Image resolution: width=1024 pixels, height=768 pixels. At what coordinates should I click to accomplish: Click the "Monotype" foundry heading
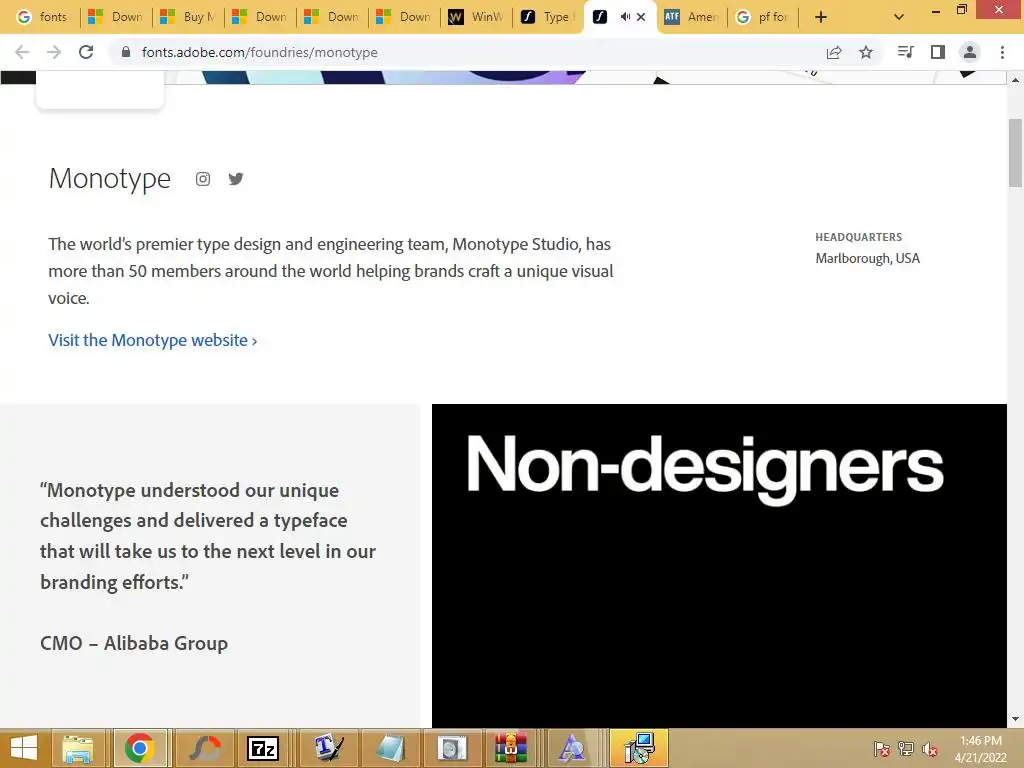click(110, 178)
